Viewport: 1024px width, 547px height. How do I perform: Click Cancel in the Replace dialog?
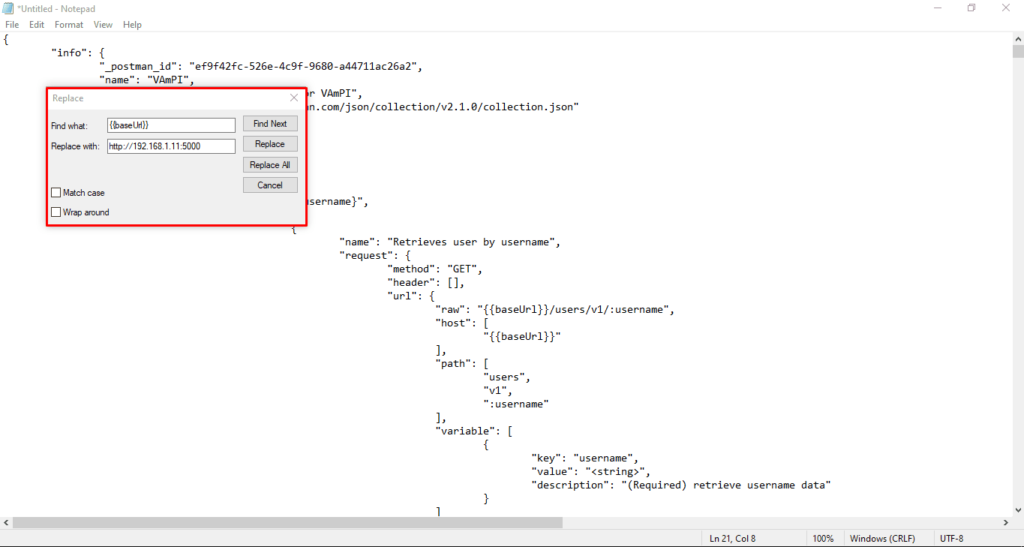click(270, 185)
